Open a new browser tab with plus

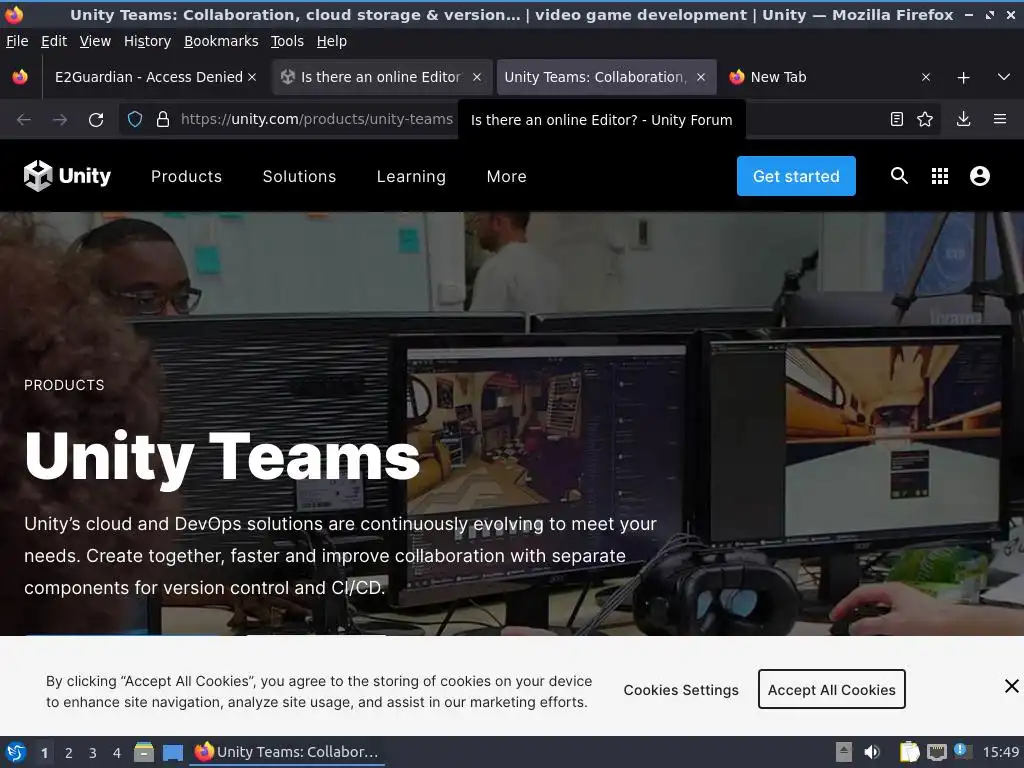963,77
